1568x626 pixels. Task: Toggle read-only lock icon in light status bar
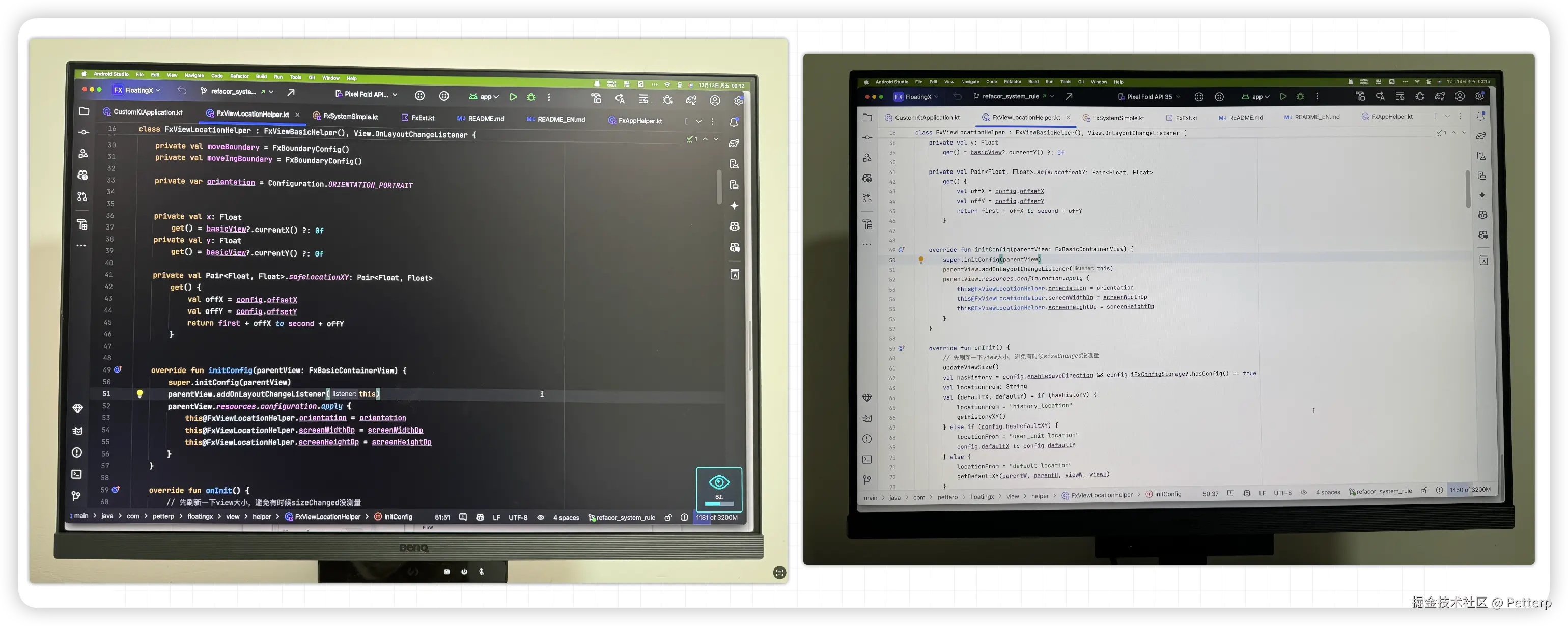pyautogui.click(x=1424, y=490)
